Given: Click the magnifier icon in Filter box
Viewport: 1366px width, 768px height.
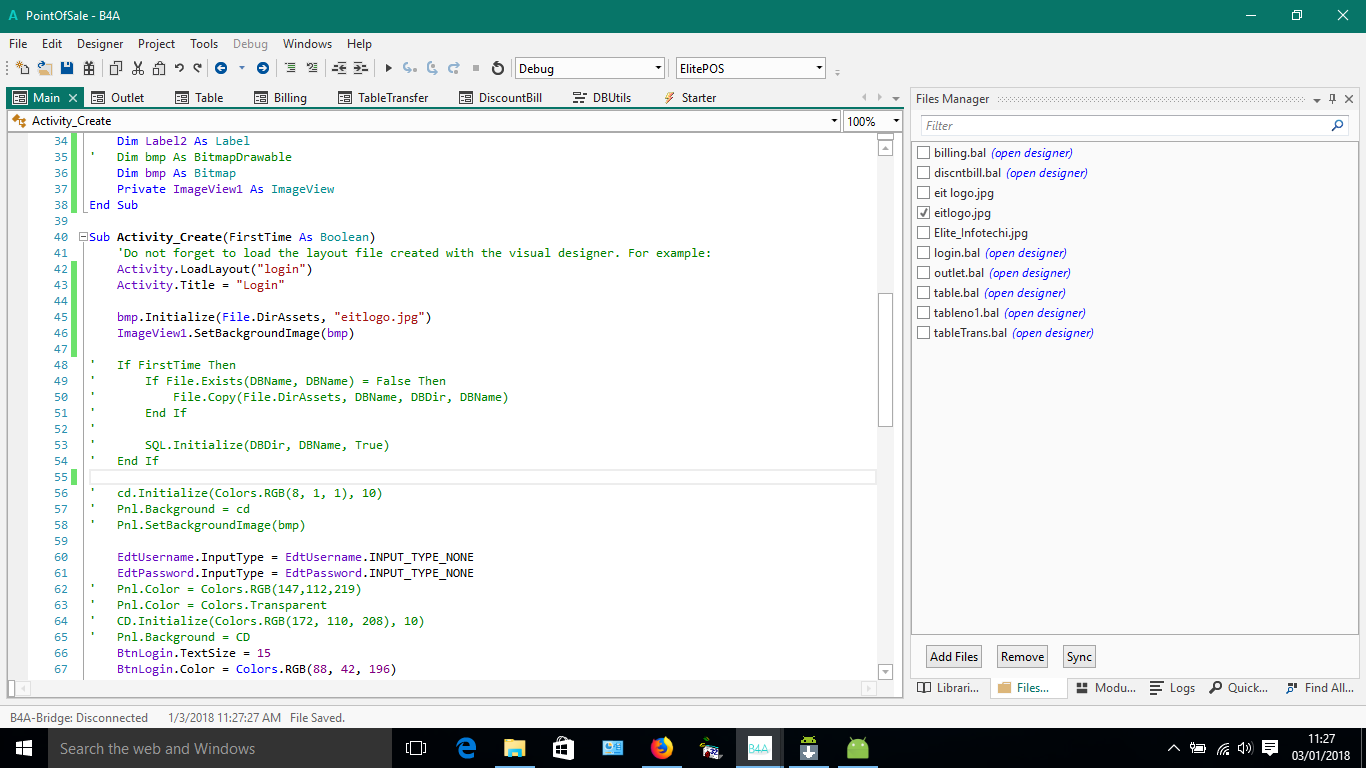Looking at the screenshot, I should (1338, 126).
